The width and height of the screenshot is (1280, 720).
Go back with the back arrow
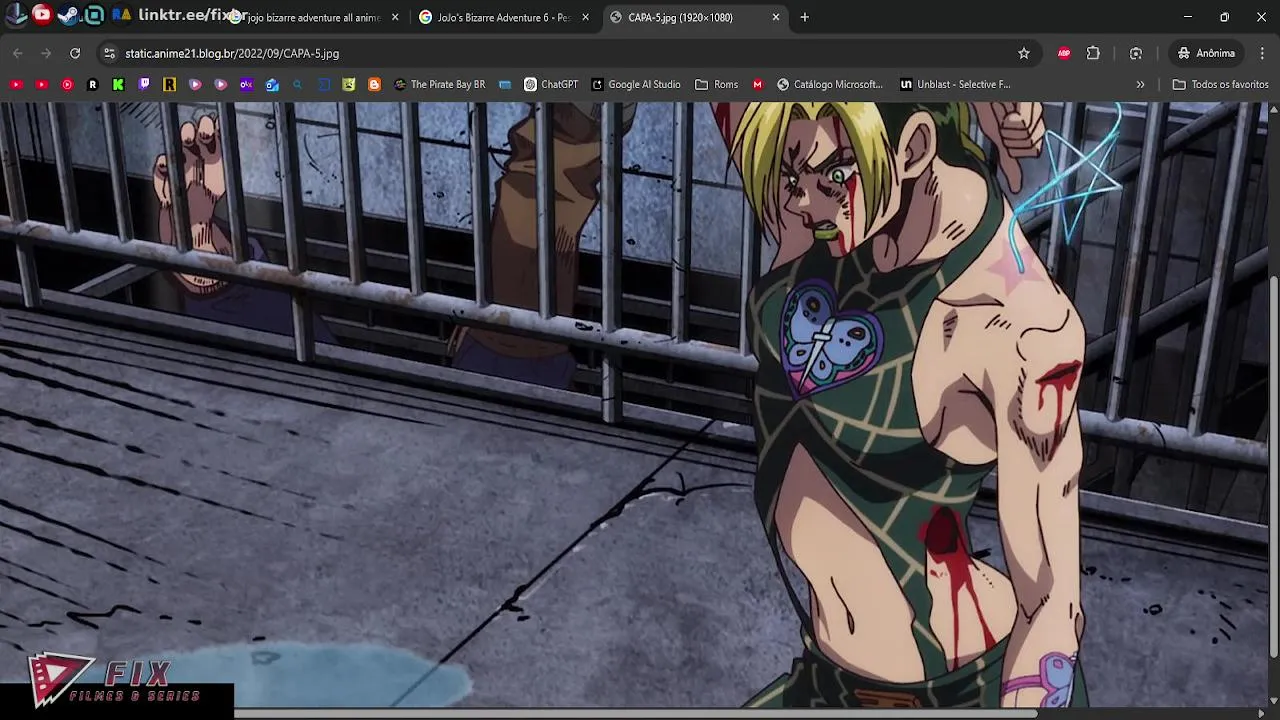pos(18,53)
